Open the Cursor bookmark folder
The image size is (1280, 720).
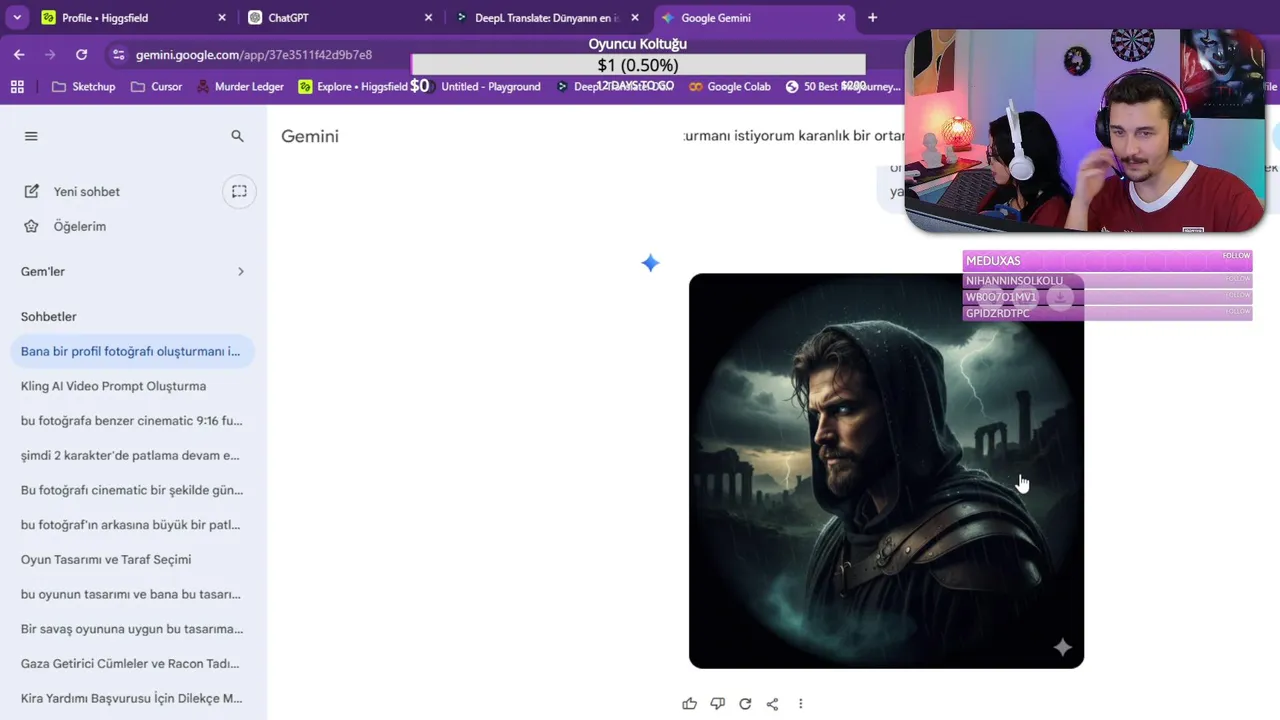[156, 87]
